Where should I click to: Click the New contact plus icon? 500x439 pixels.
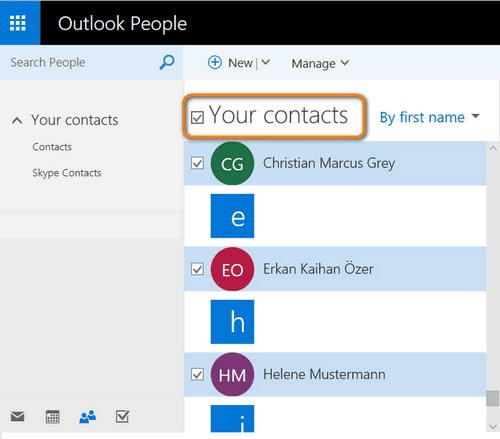(215, 62)
